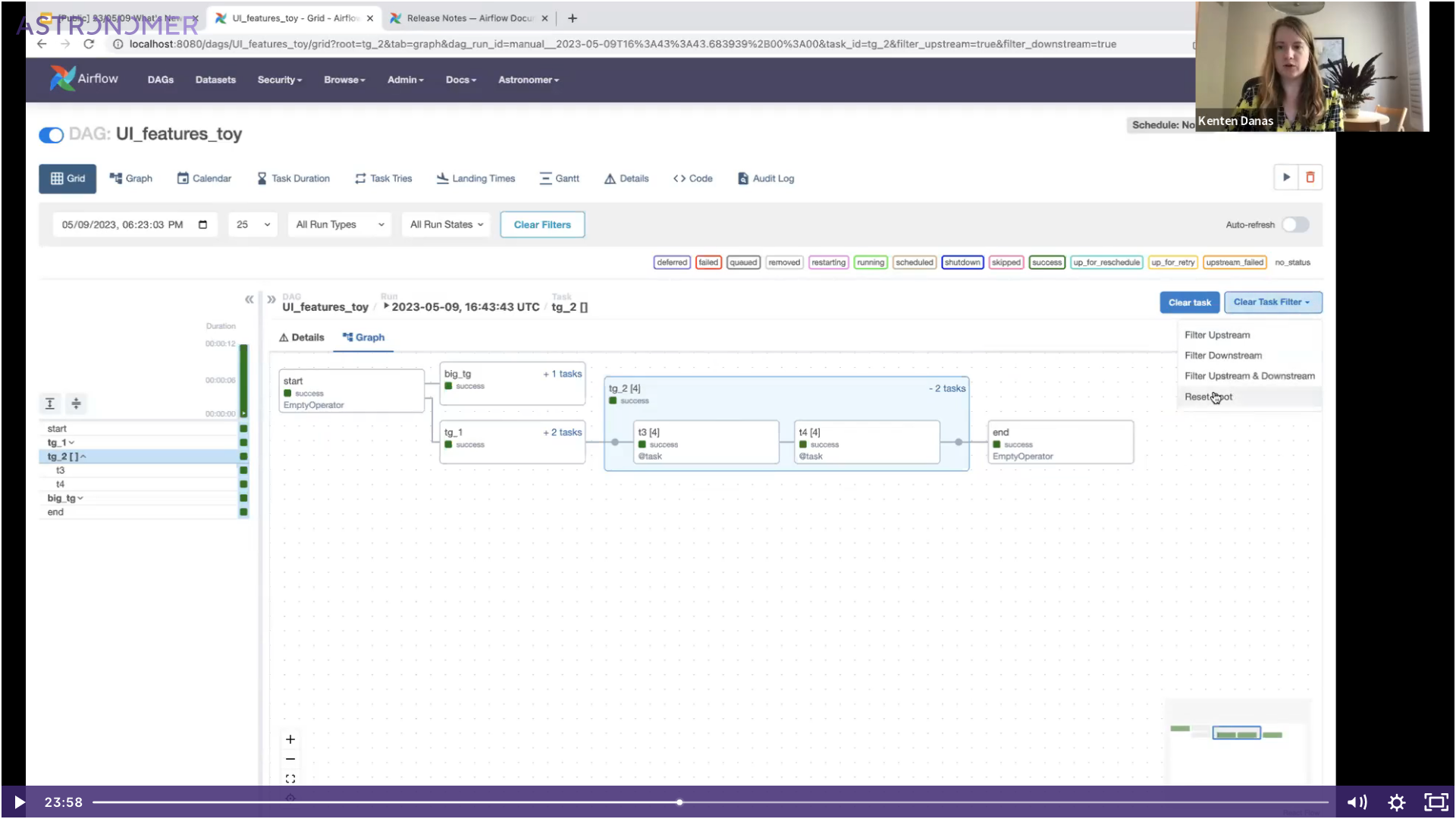Click the trigger DAG play icon
Screen dimensions: 1456x819
(x=1286, y=177)
